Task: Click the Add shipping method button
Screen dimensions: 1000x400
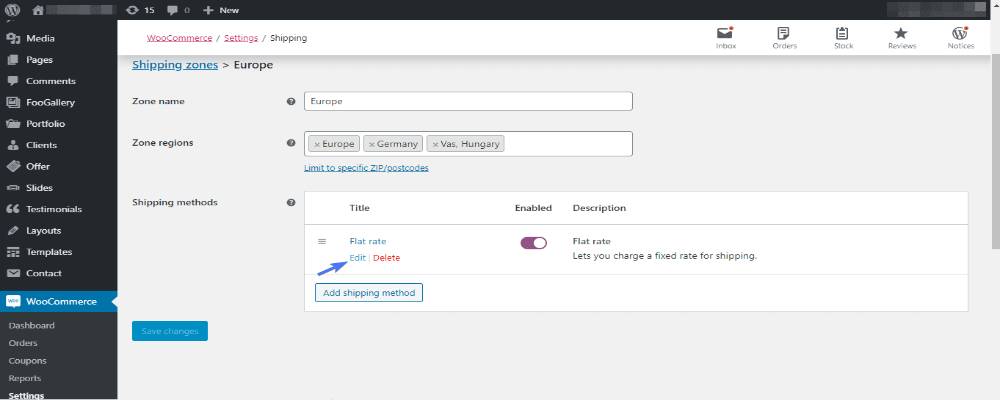Action: [369, 293]
